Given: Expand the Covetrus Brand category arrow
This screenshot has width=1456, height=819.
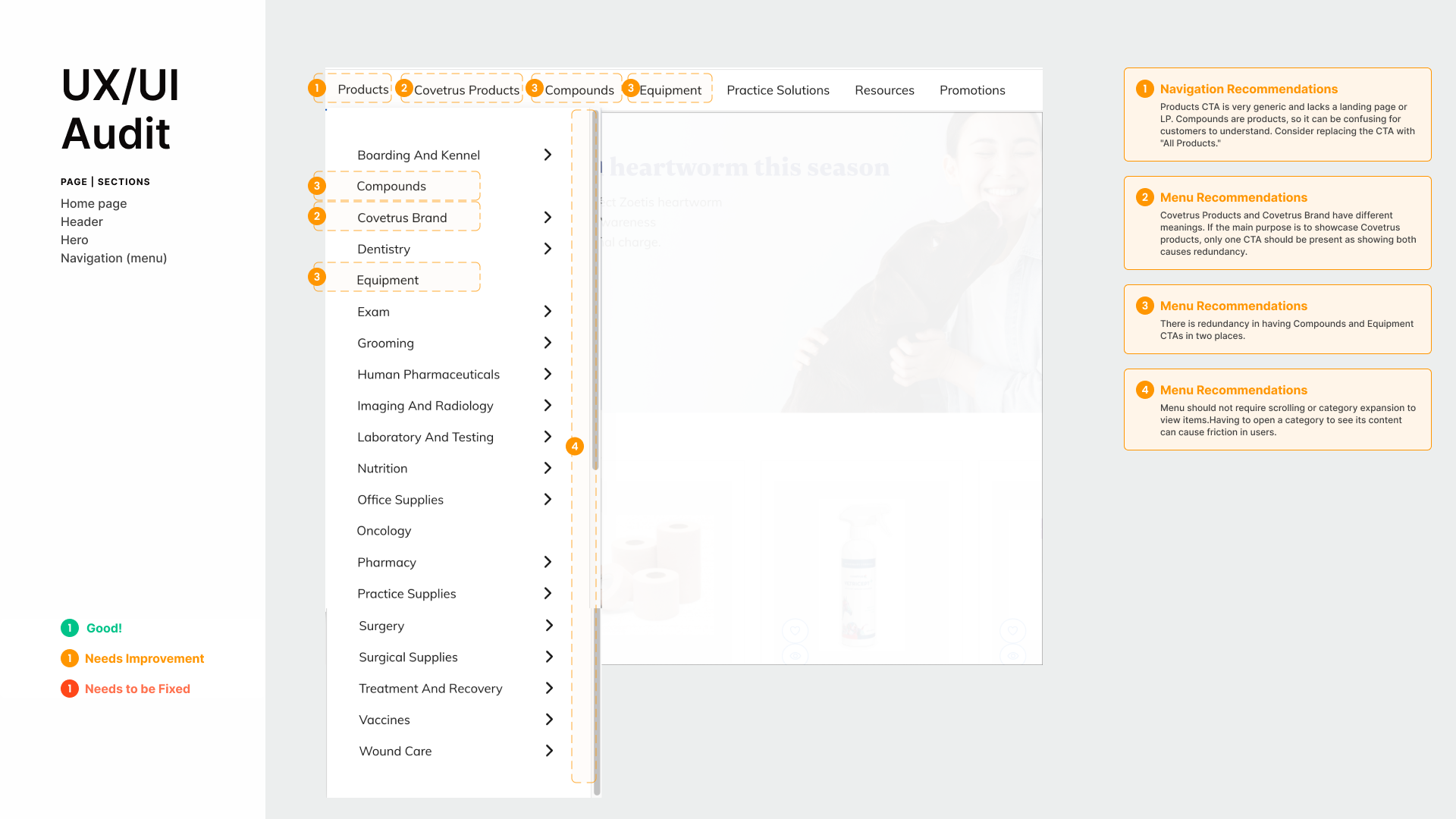Looking at the screenshot, I should (548, 218).
